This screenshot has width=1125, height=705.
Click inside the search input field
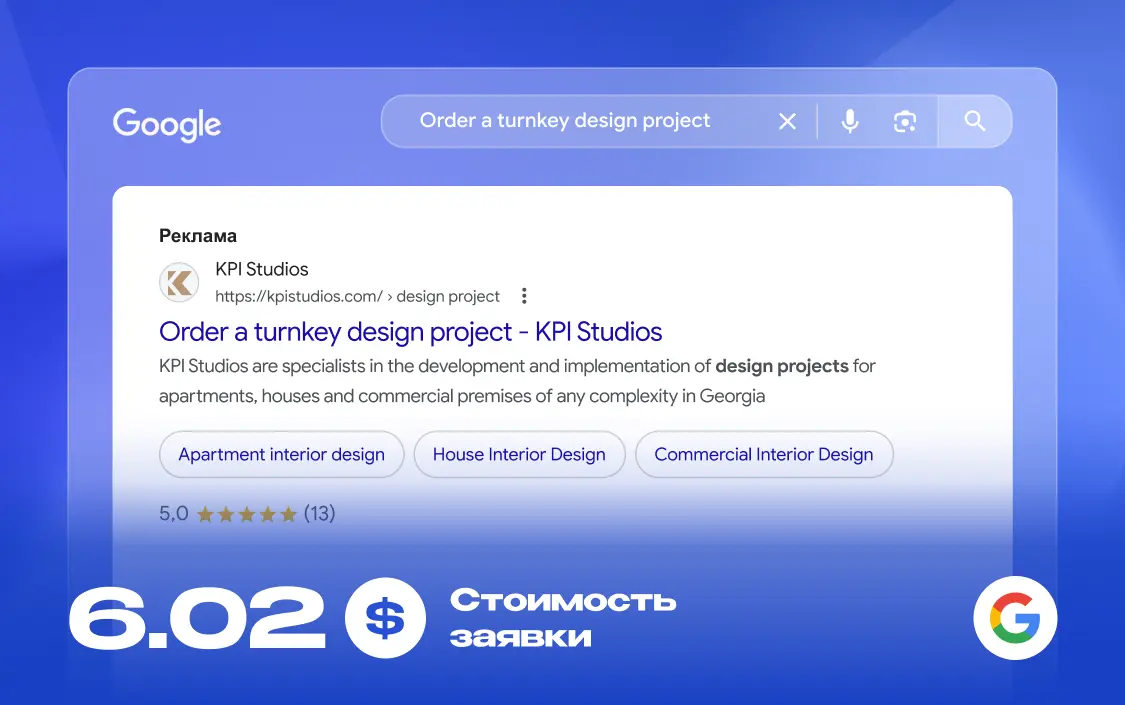565,120
